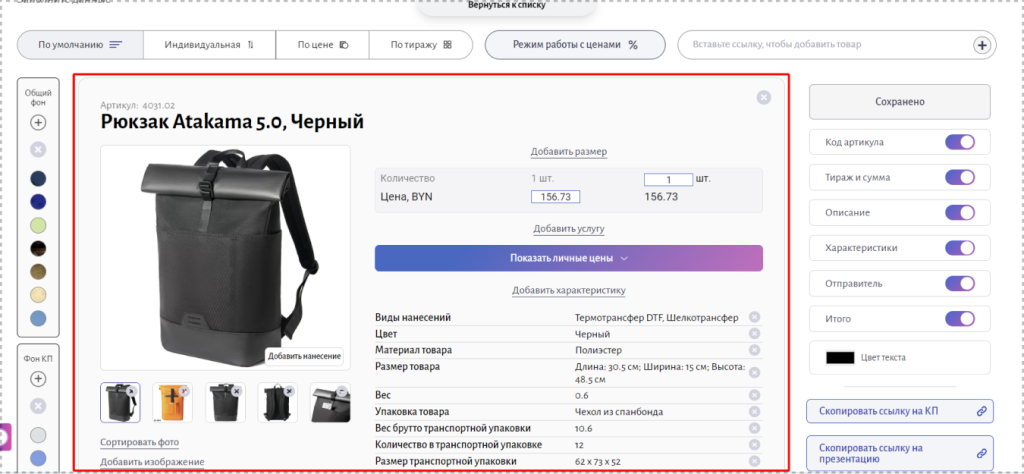The height and width of the screenshot is (474, 1024).
Task: Switch to the По цене sorting tab
Action: [323, 45]
